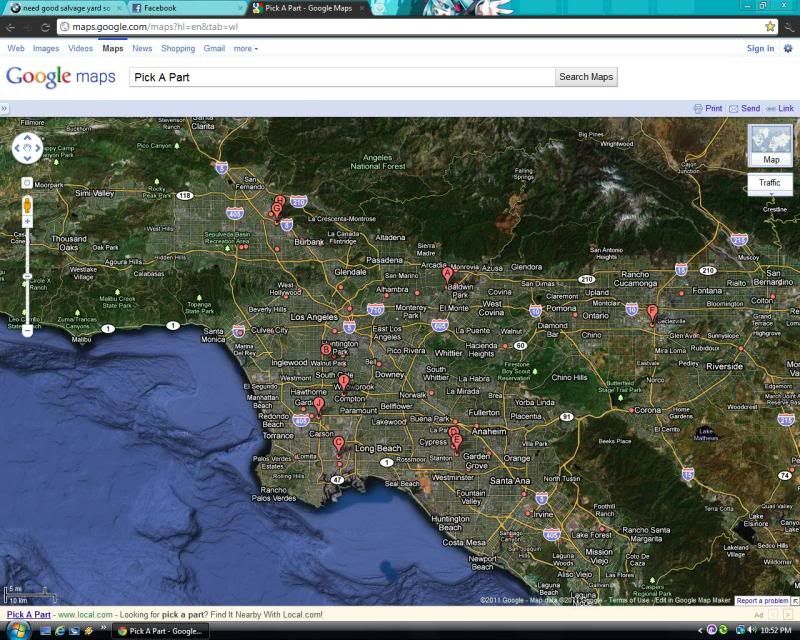Open marker I near Compton

(x=344, y=383)
